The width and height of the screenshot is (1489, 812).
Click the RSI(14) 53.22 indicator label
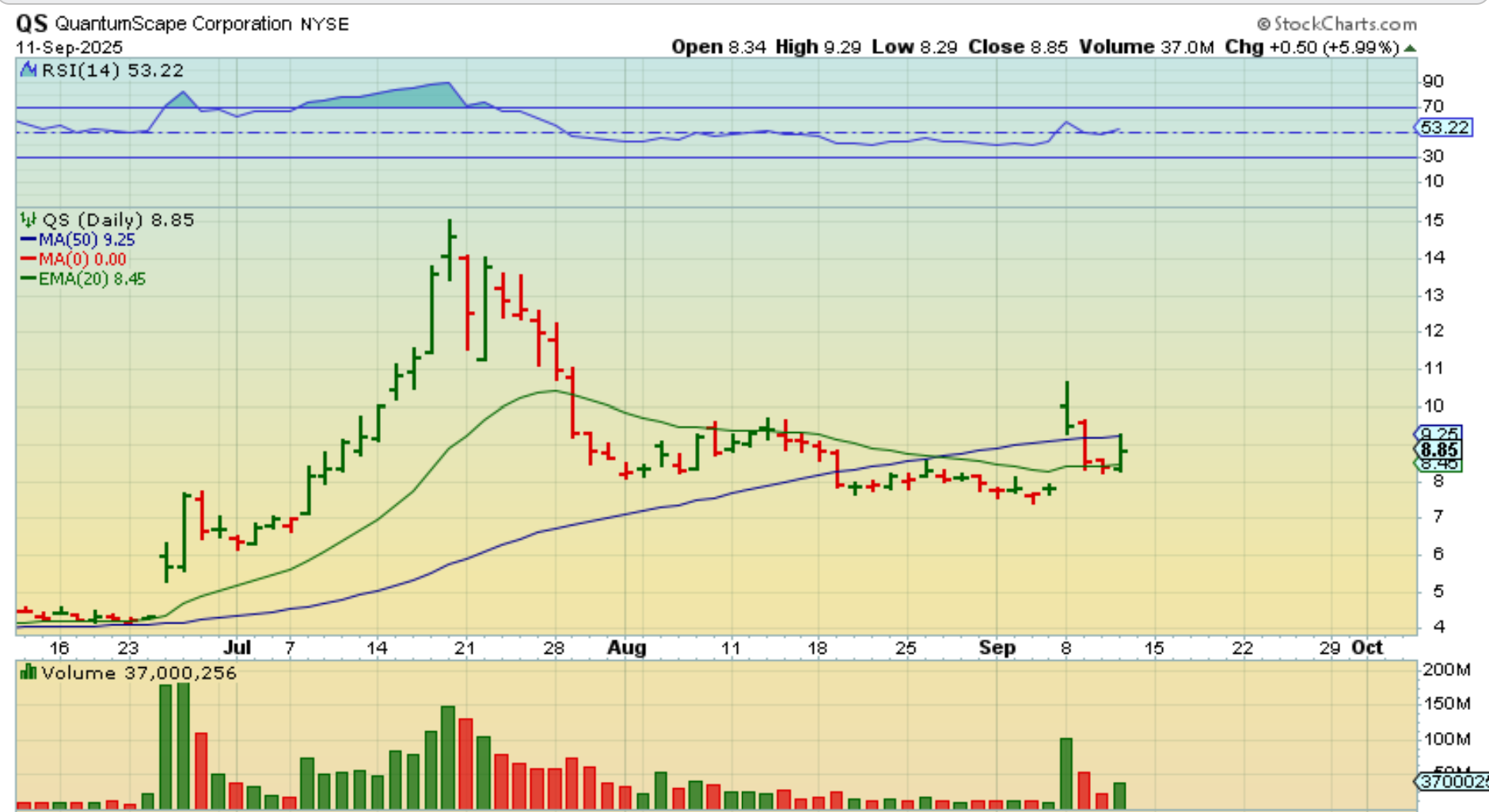[112, 70]
